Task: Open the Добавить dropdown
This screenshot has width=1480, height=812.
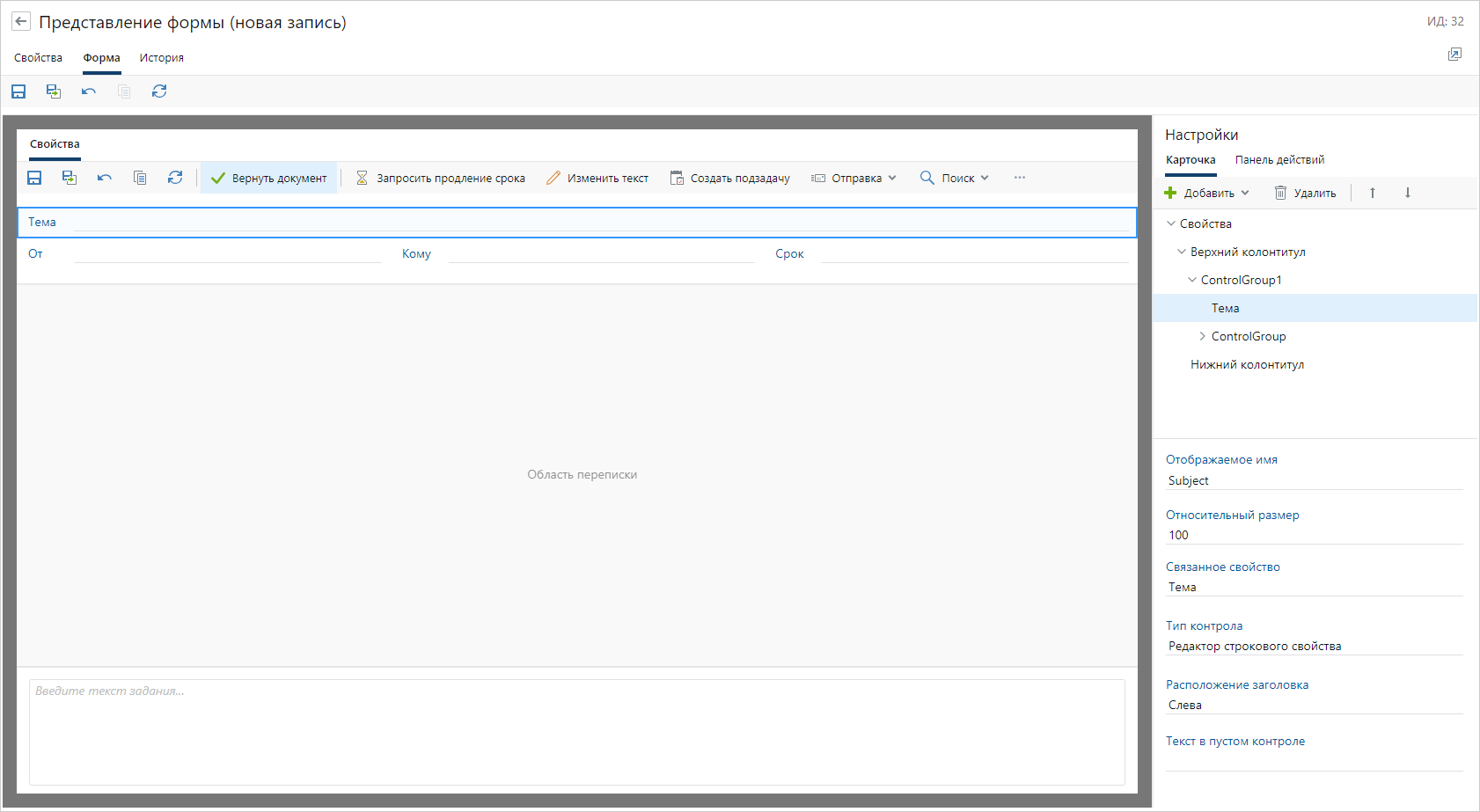Action: coord(1207,193)
